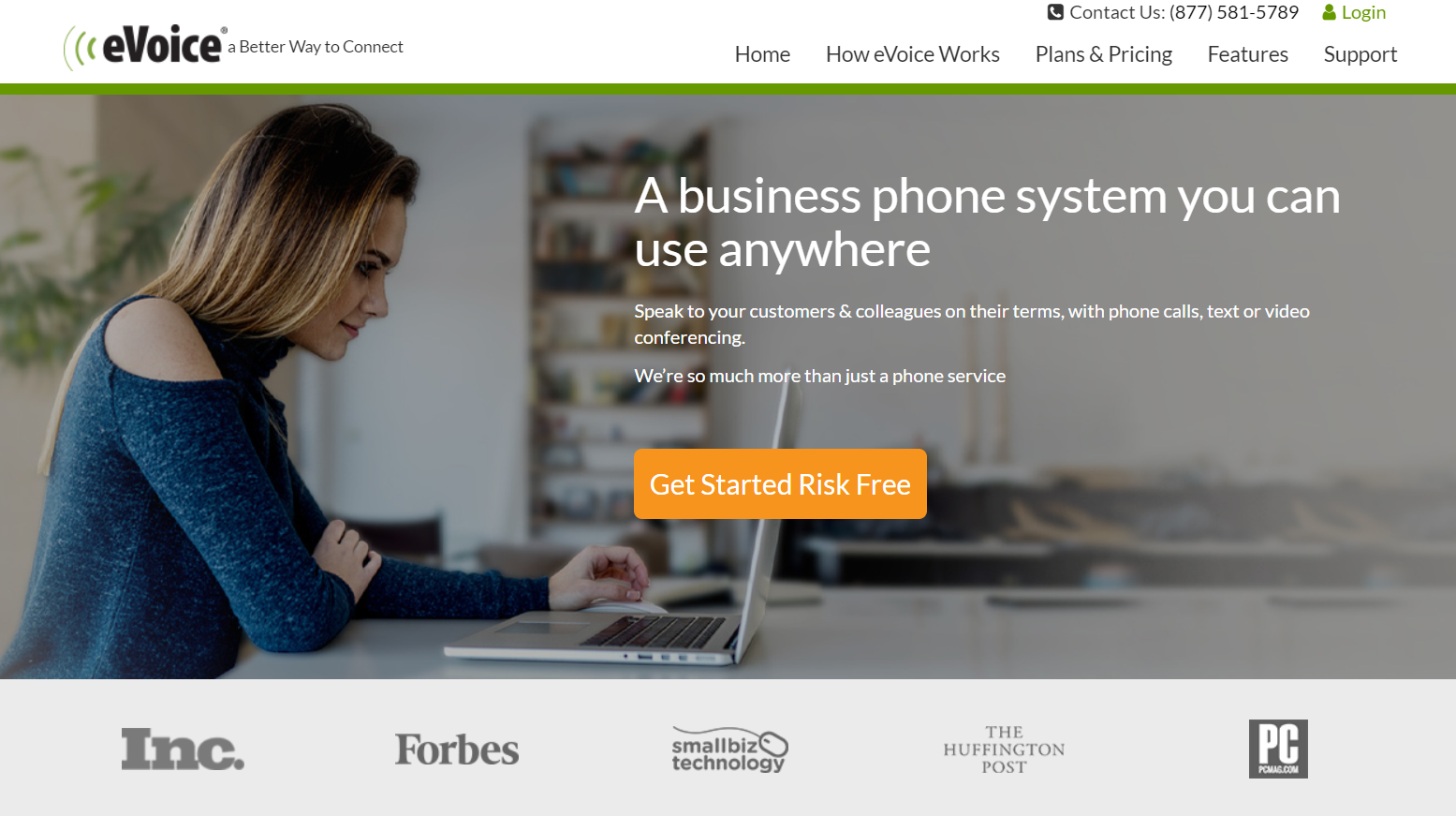Click the smallbiz technology logo
Screen dimensions: 1456x816
click(x=729, y=749)
